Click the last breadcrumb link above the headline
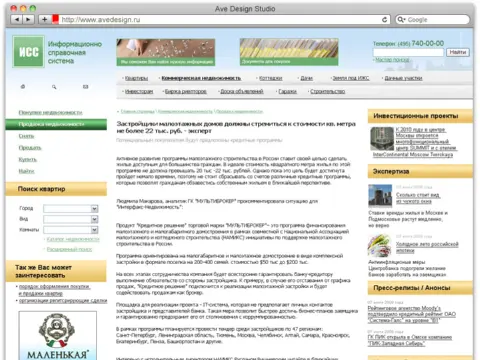 240,111
